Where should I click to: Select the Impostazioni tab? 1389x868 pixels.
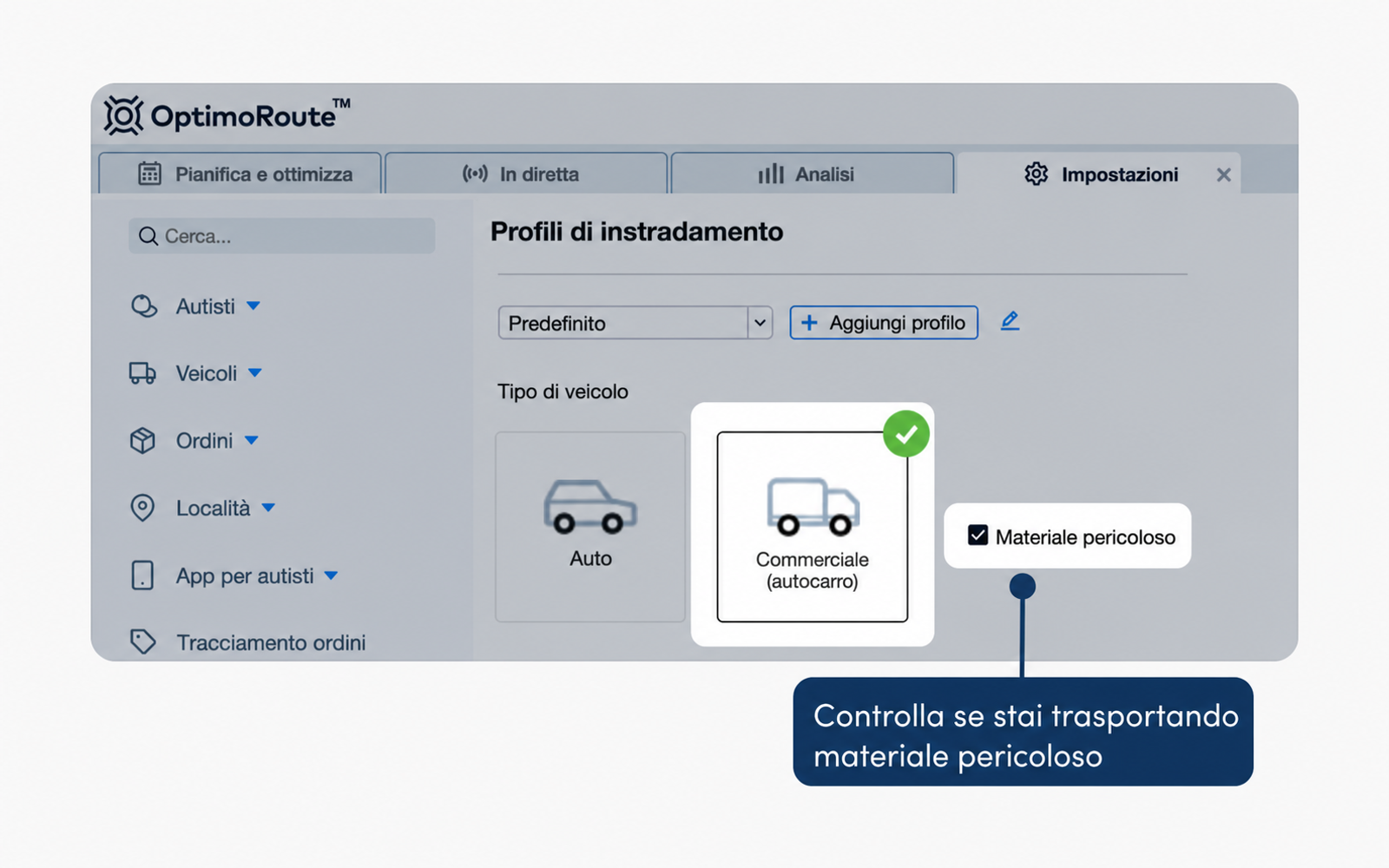pos(1099,174)
